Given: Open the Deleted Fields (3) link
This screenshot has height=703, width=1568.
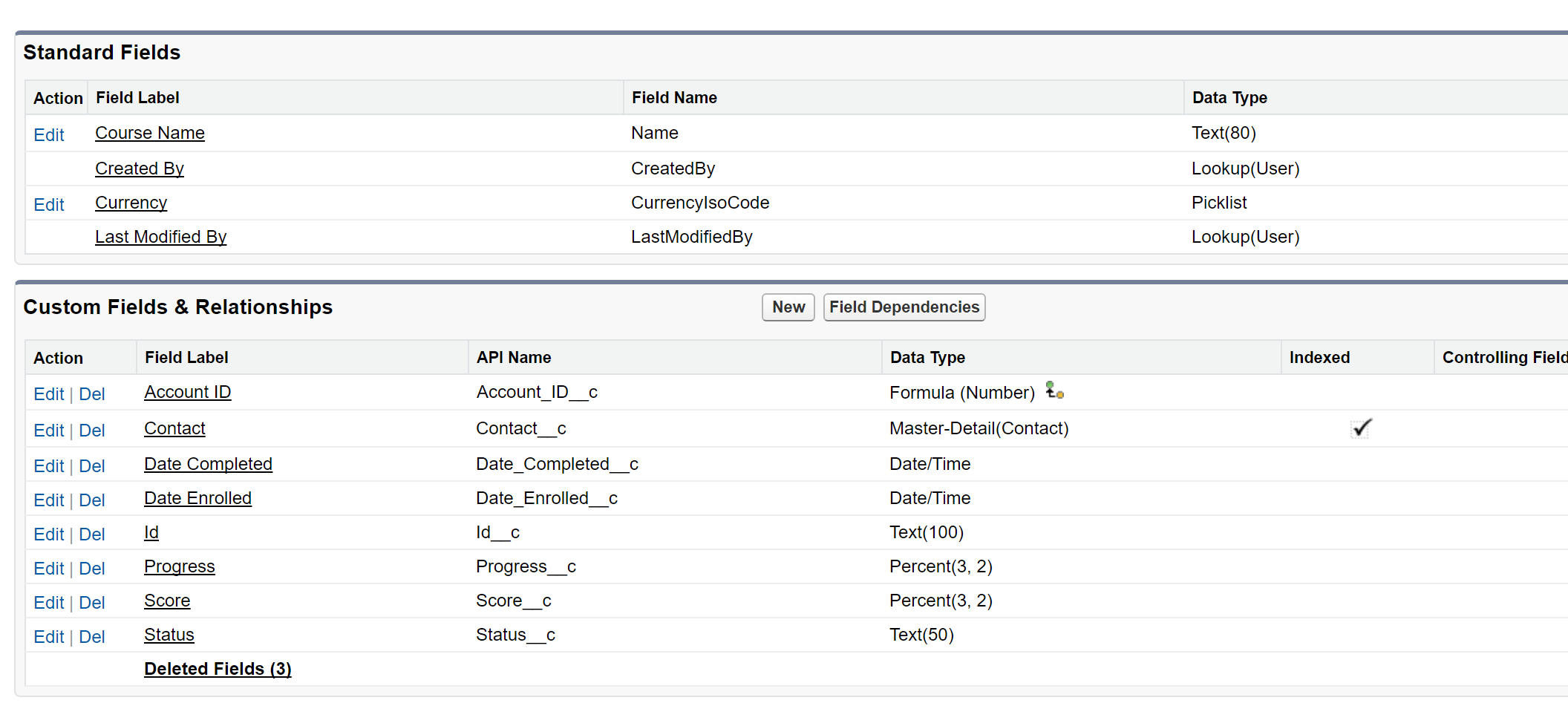Looking at the screenshot, I should click(218, 669).
